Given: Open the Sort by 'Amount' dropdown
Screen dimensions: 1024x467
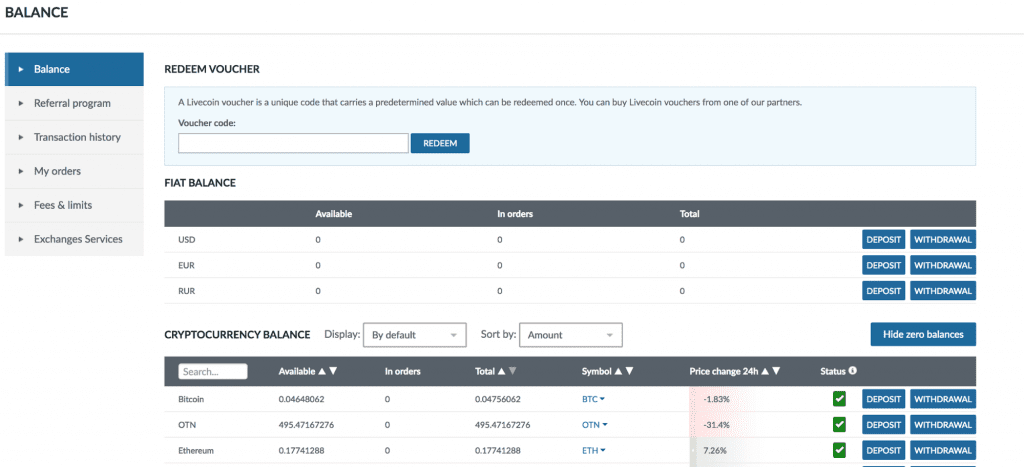Looking at the screenshot, I should pyautogui.click(x=571, y=334).
